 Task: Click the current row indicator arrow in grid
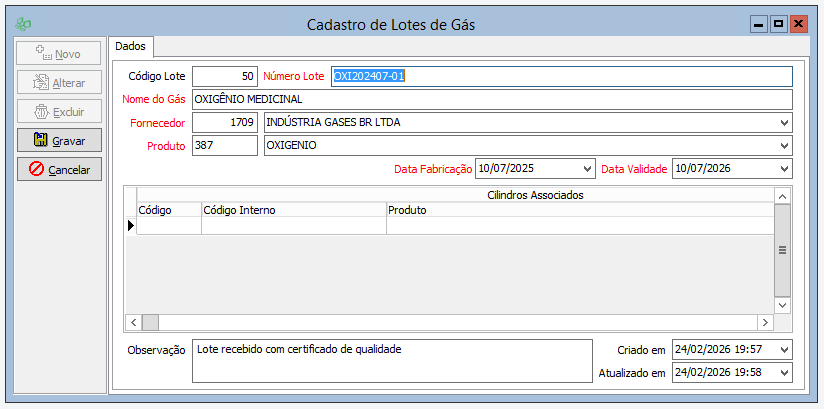pyautogui.click(x=130, y=226)
